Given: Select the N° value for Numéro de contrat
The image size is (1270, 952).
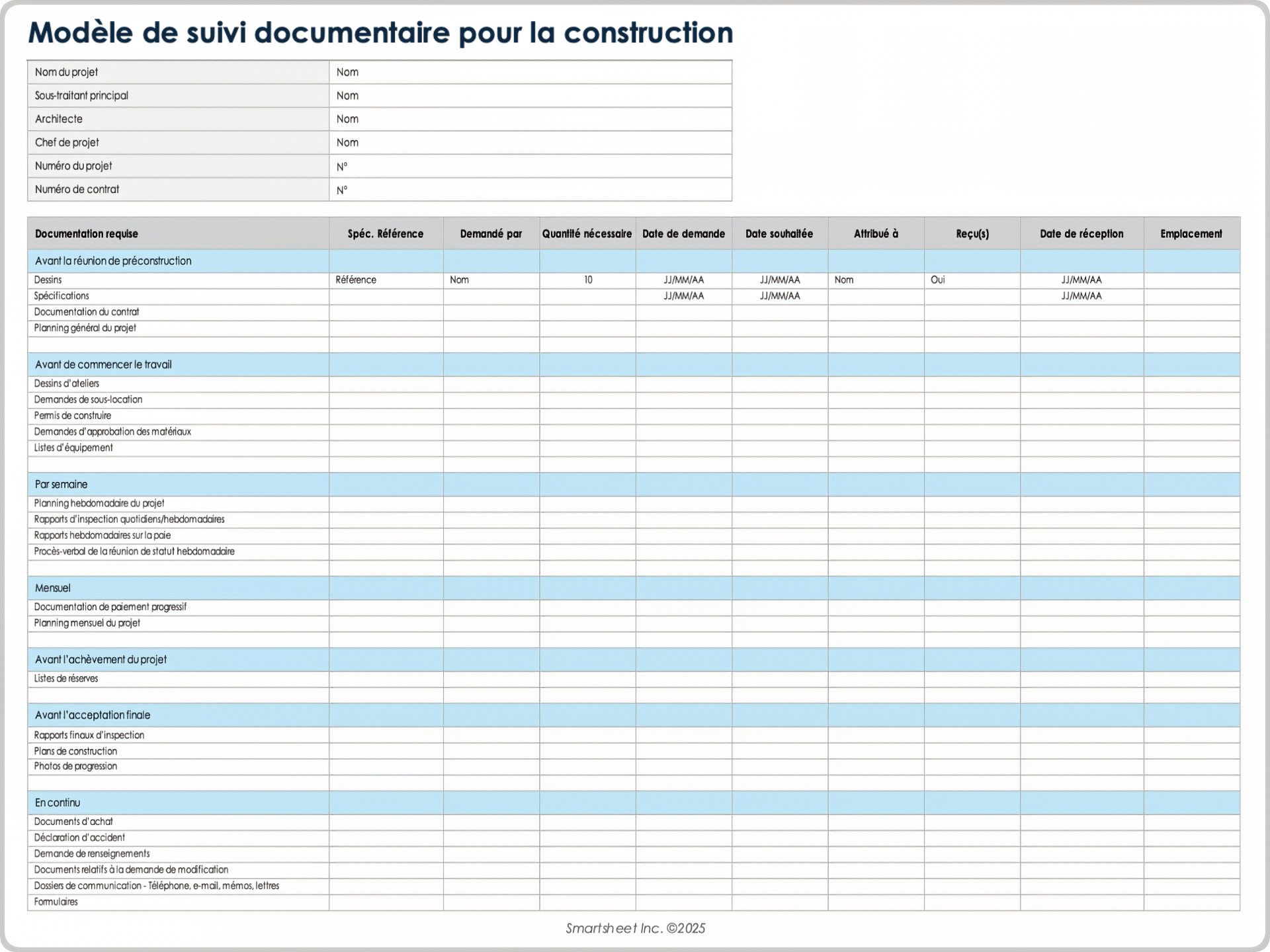Looking at the screenshot, I should pyautogui.click(x=530, y=190).
